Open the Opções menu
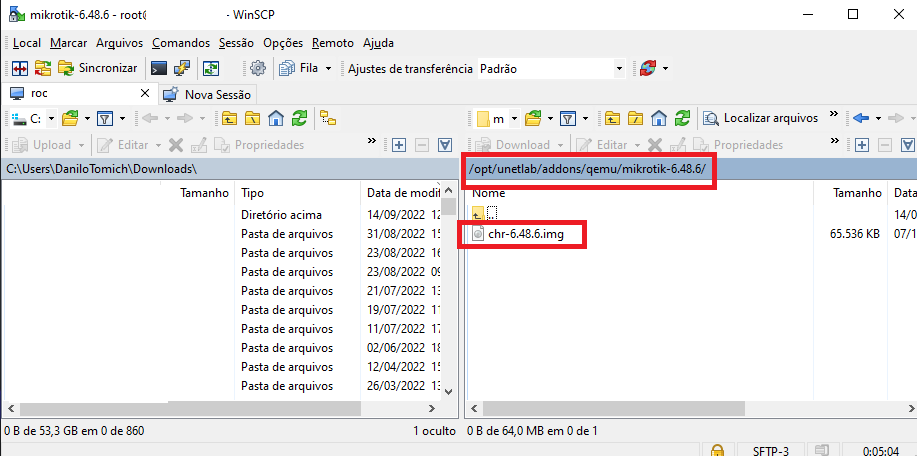Screen dimensions: 917x456 283,43
